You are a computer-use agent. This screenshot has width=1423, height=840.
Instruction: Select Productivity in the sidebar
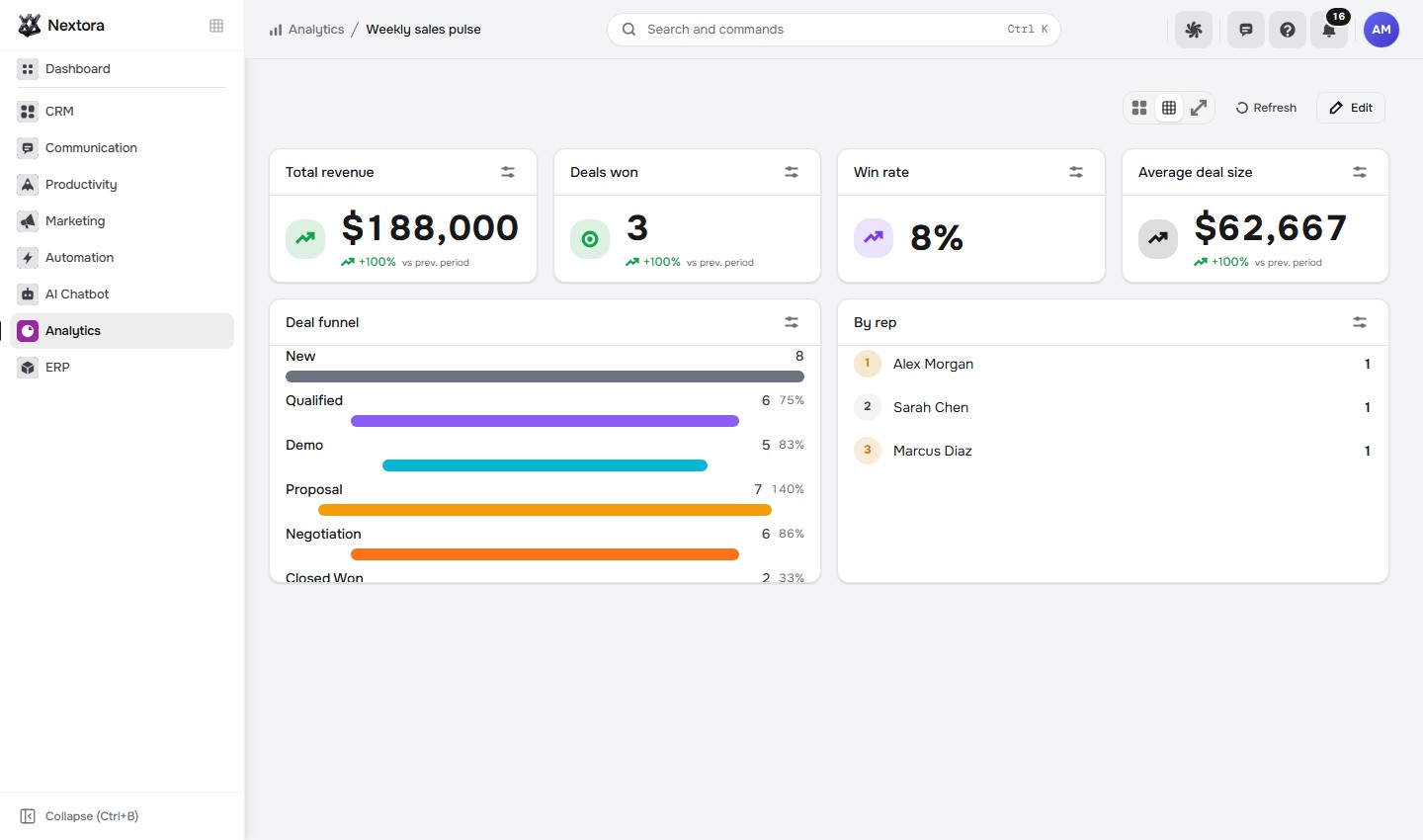pyautogui.click(x=122, y=185)
